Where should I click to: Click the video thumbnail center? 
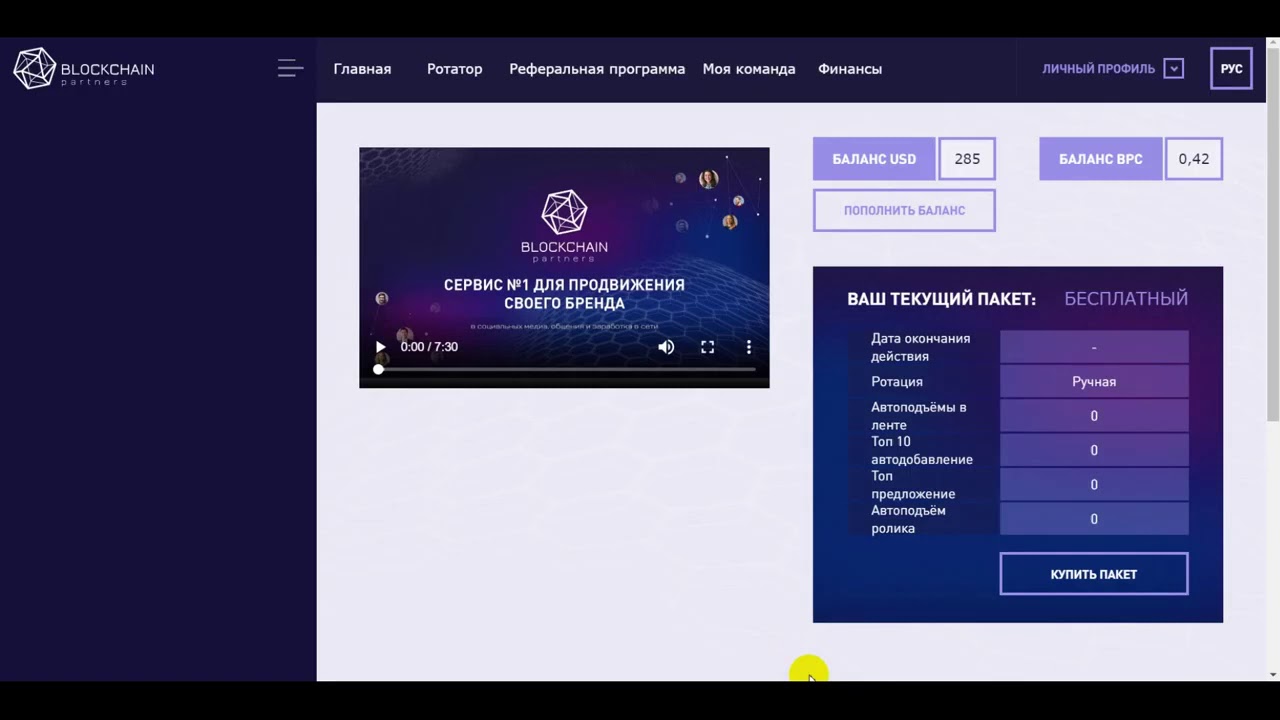pos(564,267)
